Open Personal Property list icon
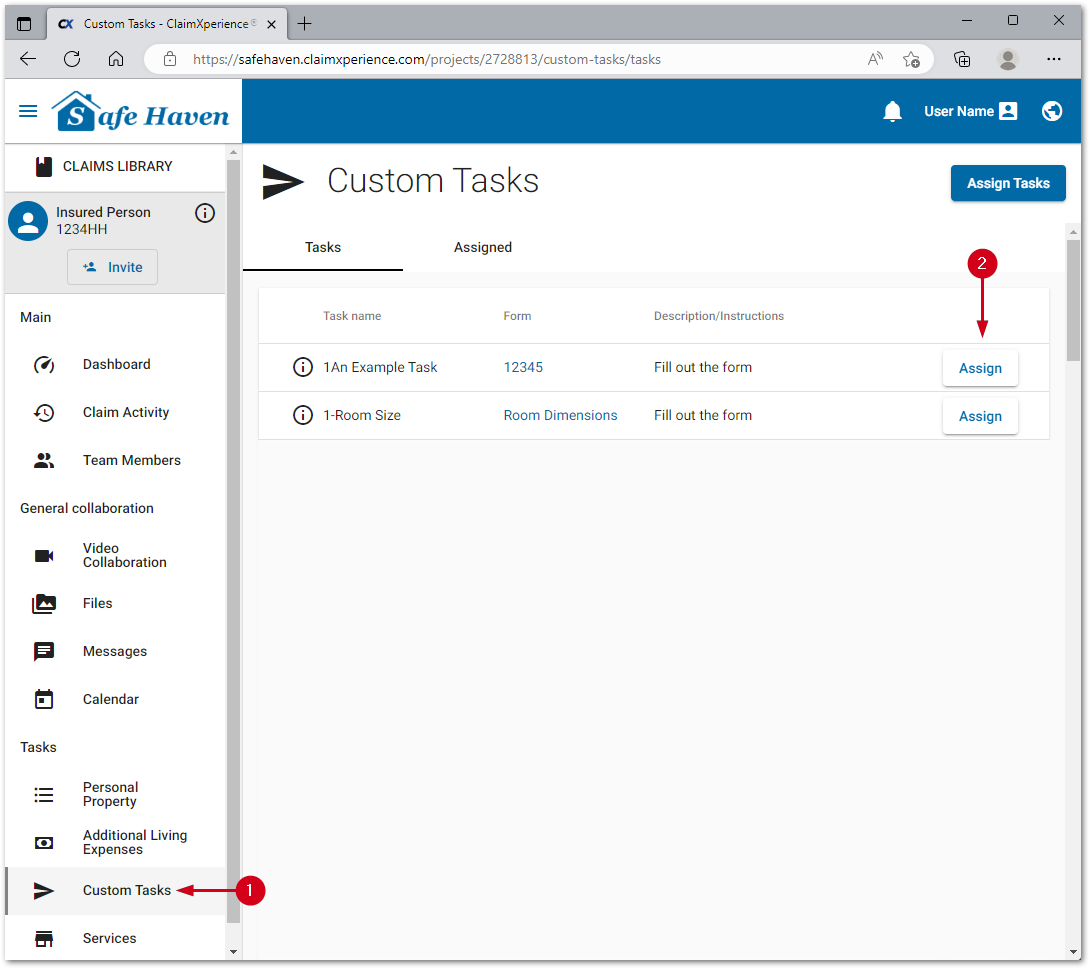Viewport: 1090px width, 969px height. [44, 794]
